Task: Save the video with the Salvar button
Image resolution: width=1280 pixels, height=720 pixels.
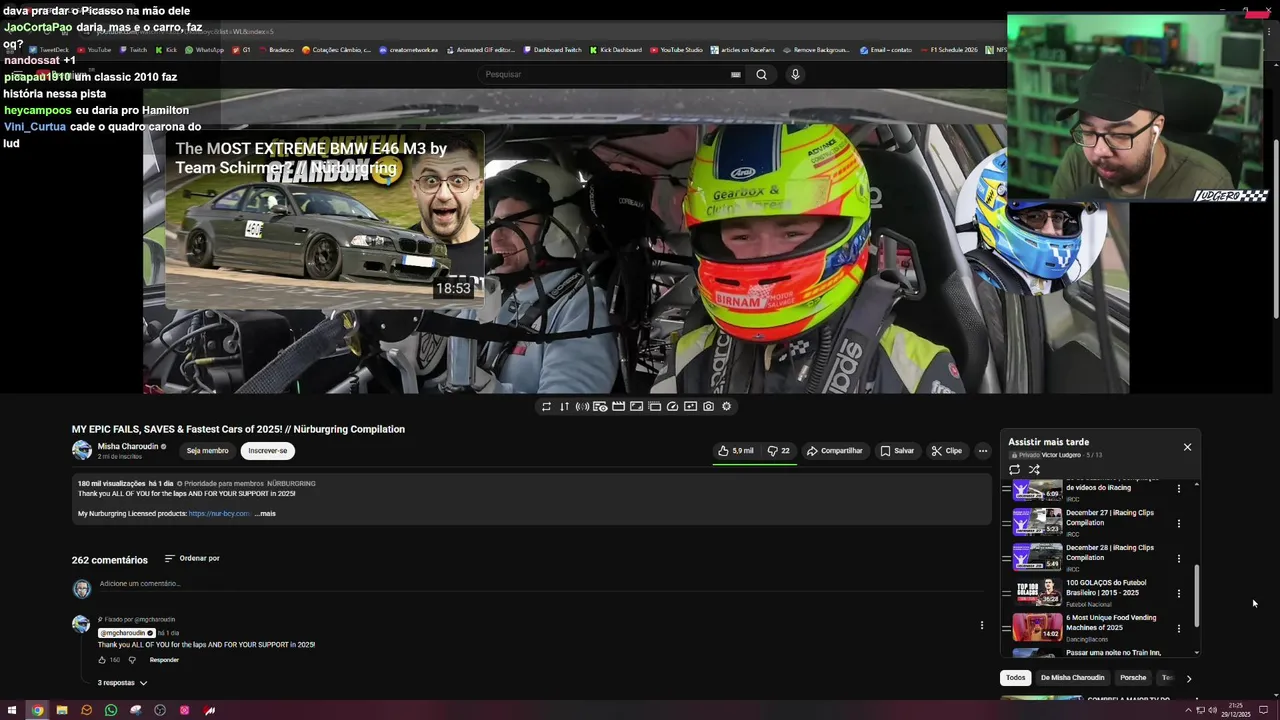Action: [897, 451]
